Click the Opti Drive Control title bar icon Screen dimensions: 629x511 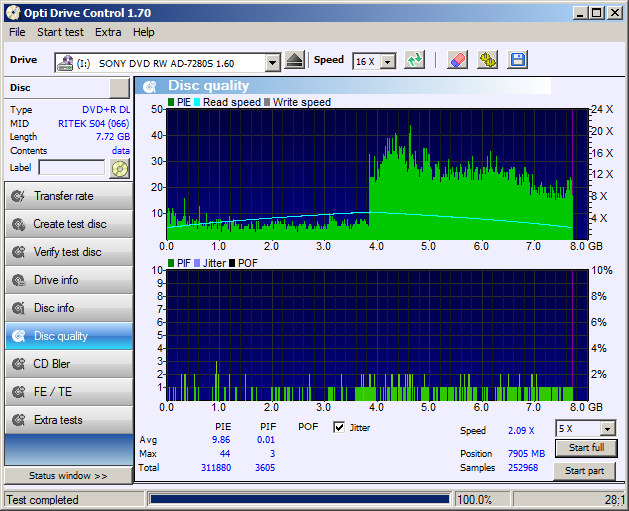click(13, 13)
